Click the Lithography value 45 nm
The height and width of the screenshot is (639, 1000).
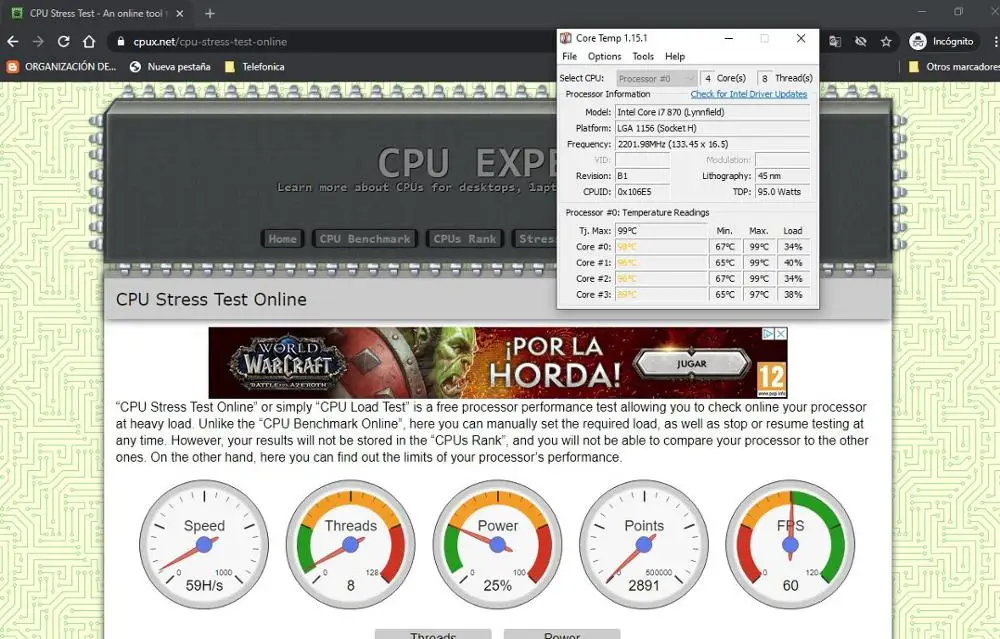point(783,176)
